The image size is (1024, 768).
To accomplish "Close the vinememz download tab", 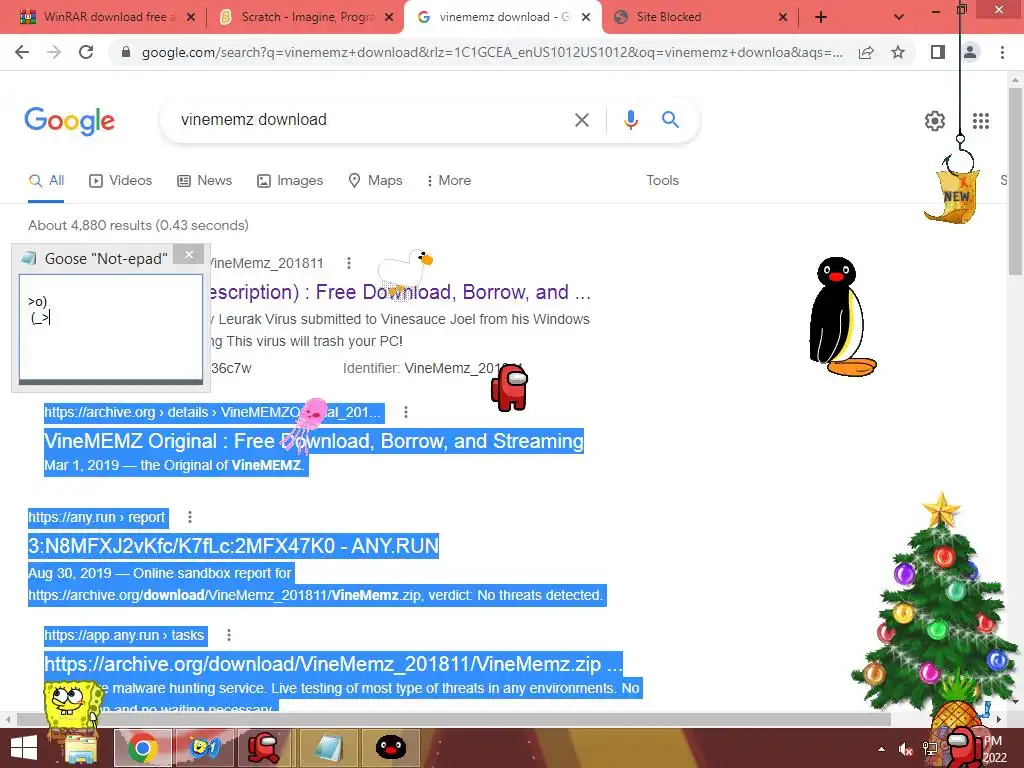I will (x=586, y=17).
